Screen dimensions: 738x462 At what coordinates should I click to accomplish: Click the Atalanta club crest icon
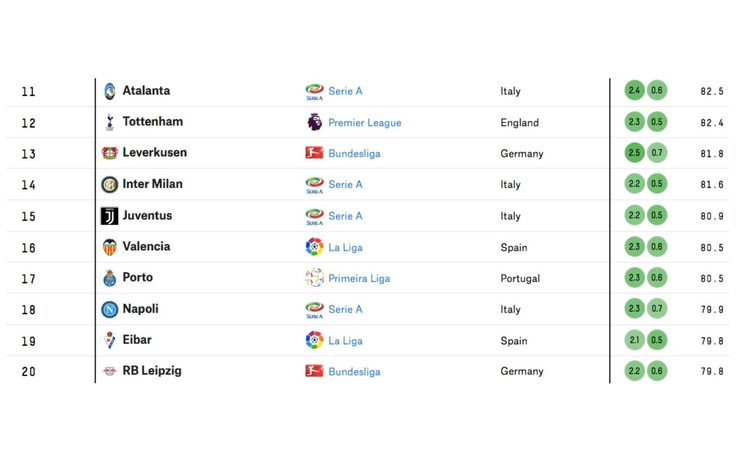click(x=109, y=91)
